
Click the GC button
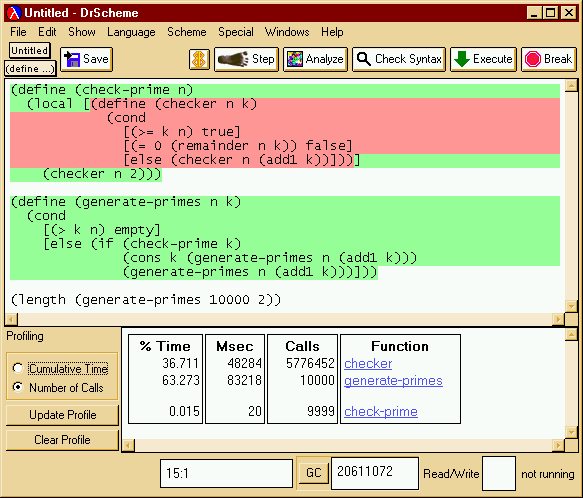click(313, 472)
